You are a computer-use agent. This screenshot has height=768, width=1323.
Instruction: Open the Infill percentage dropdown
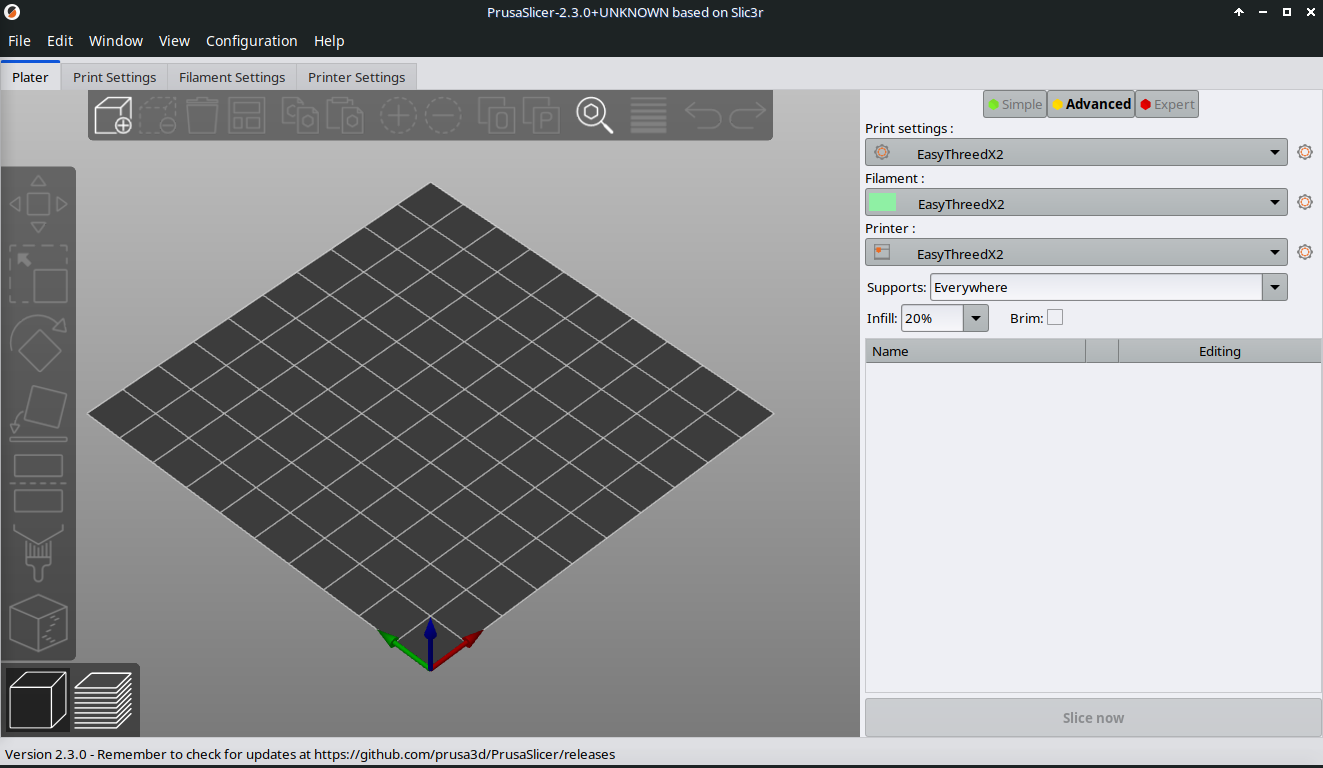click(x=975, y=318)
